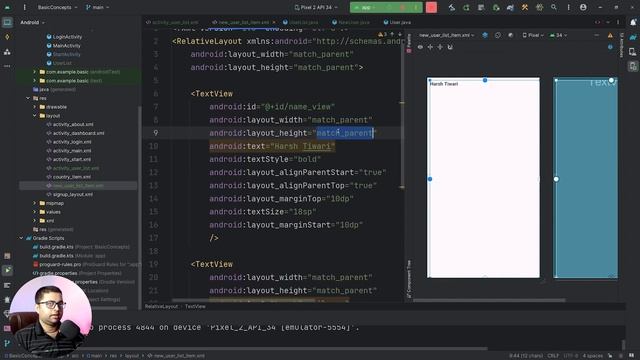Screen dimensions: 640x360
Task: Open the Git branch tool window icon
Action: click(x=7, y=343)
